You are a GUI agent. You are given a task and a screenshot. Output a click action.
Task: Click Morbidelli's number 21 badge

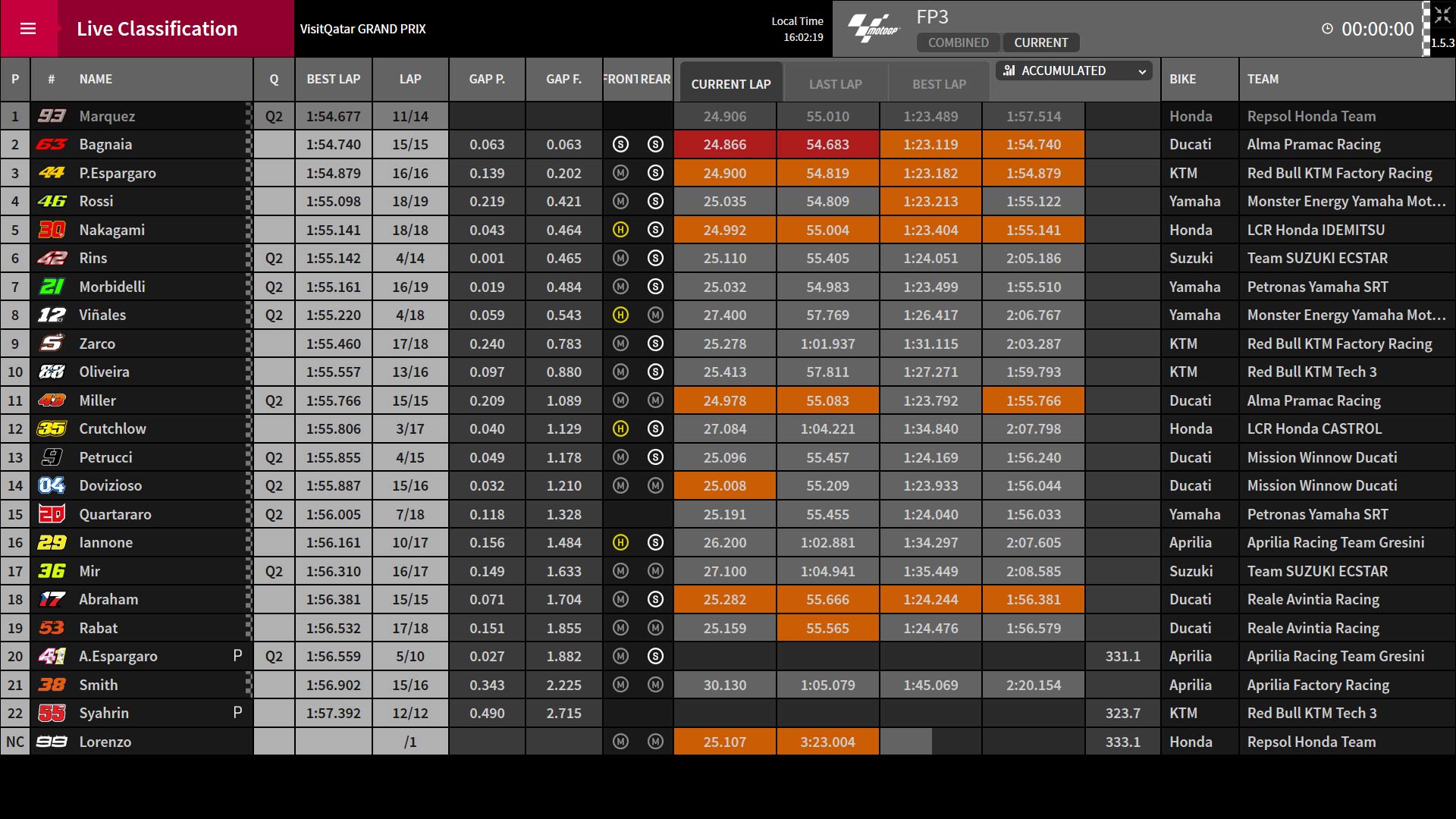click(x=52, y=287)
